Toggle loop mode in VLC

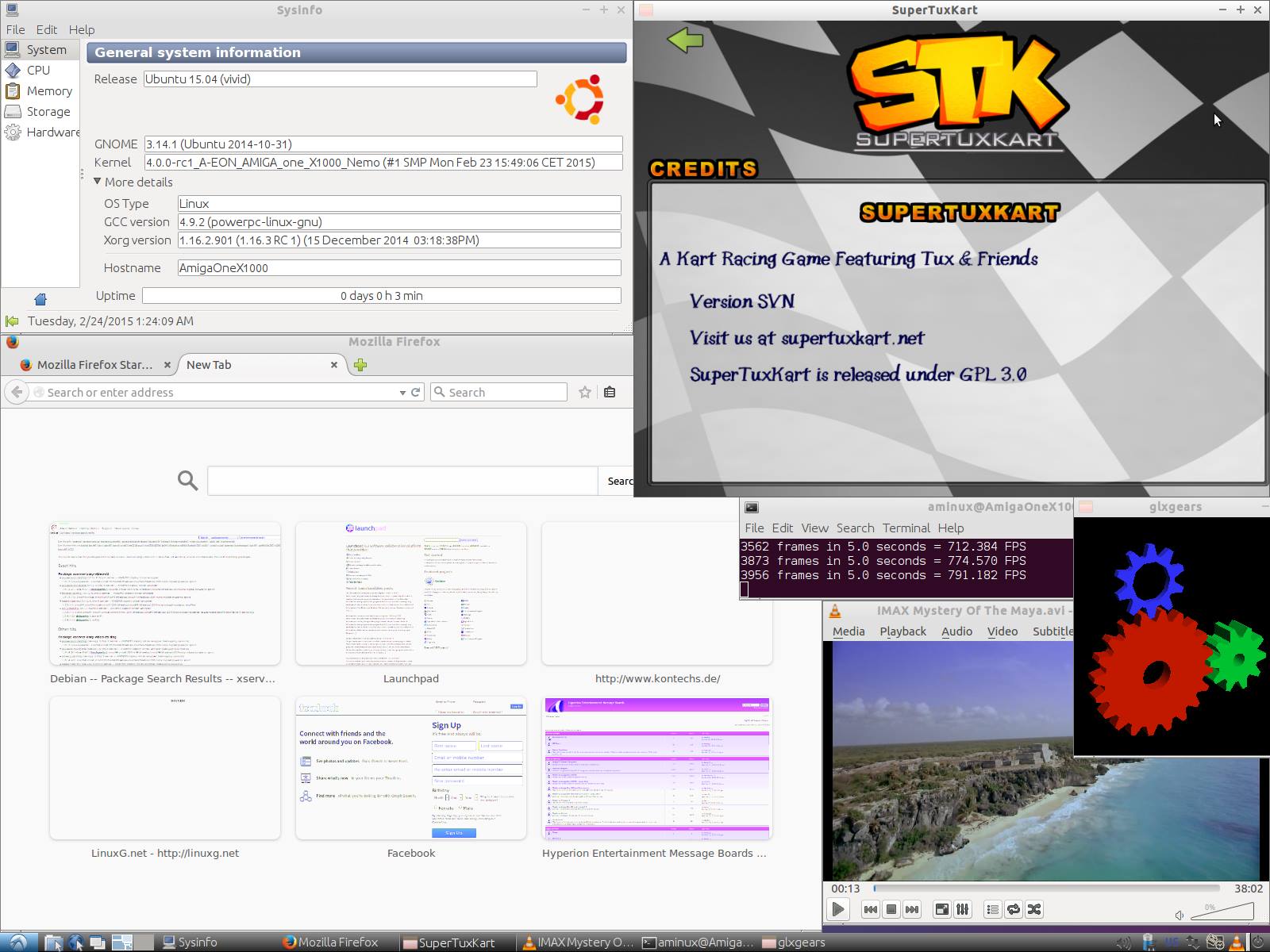click(1014, 909)
